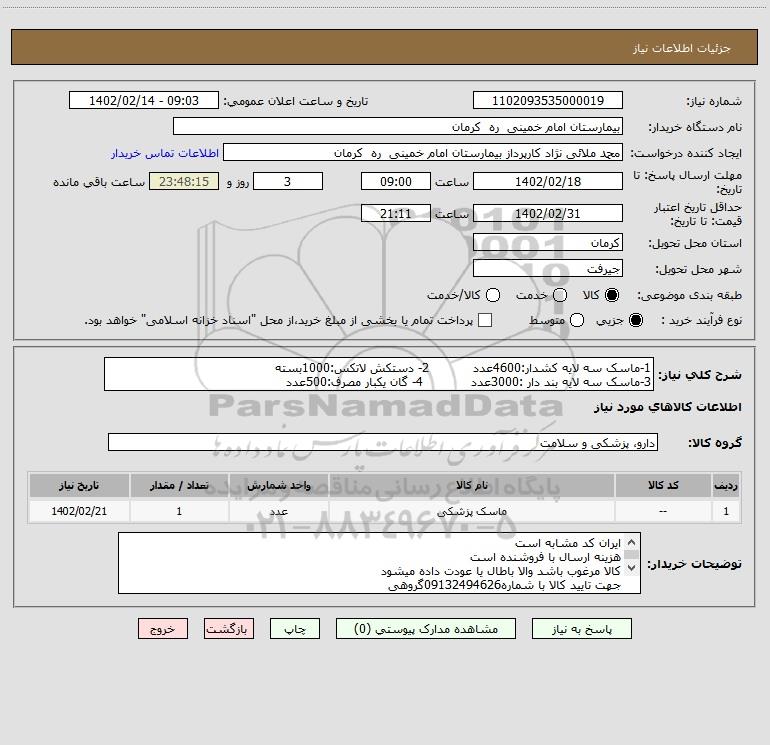Click the عدد unit cell in table

(278, 511)
